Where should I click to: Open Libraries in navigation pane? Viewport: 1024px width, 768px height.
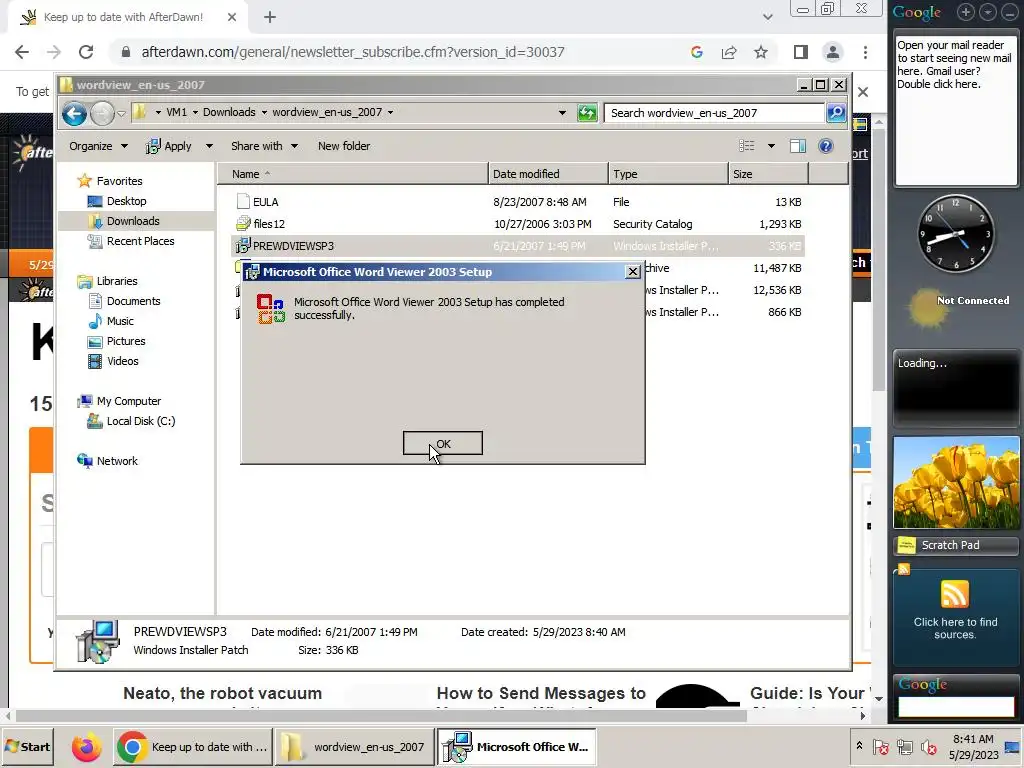[117, 281]
